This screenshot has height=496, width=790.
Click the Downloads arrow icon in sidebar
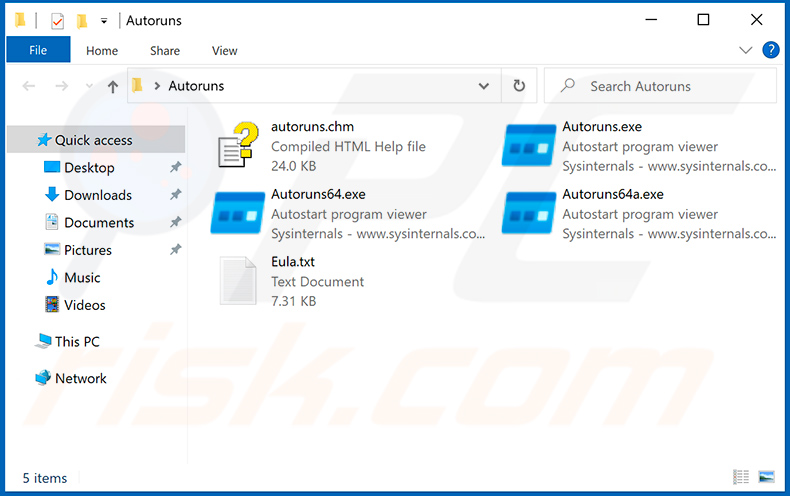[52, 194]
